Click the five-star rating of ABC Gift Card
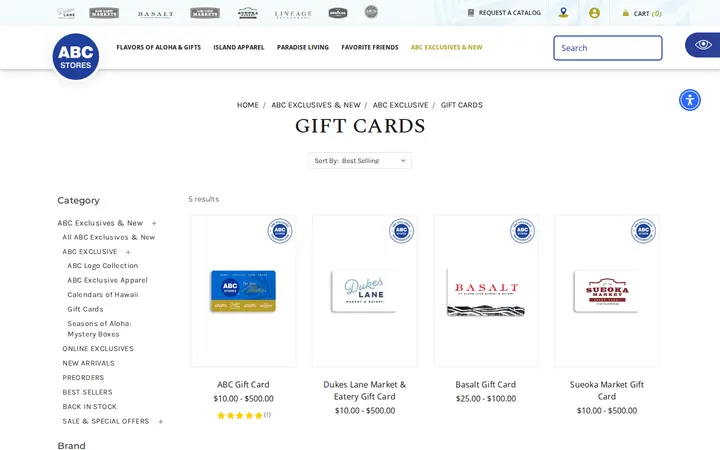Viewport: 720px width, 450px height. coord(239,416)
